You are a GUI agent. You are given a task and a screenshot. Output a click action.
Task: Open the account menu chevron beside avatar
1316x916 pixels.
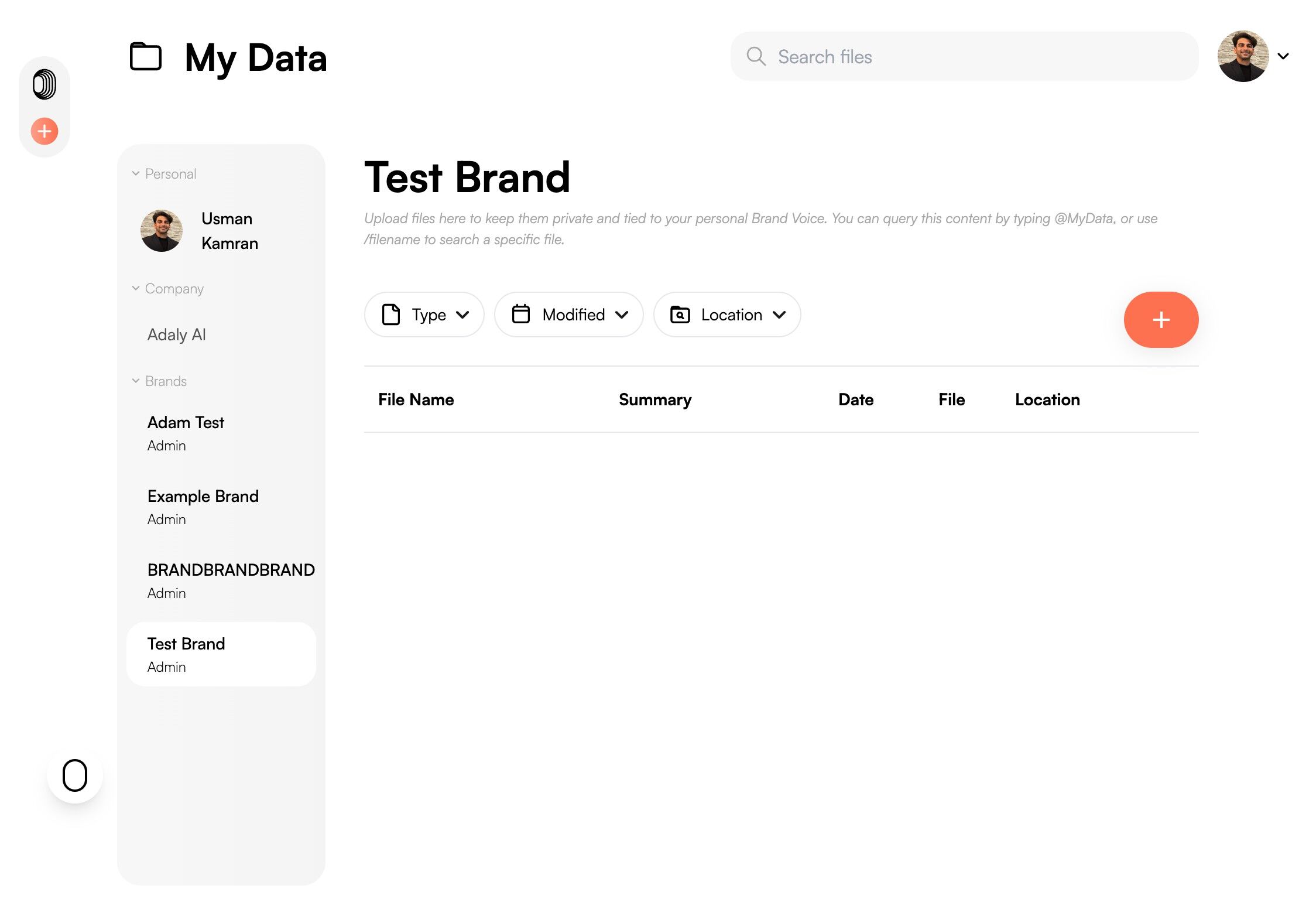(x=1283, y=56)
